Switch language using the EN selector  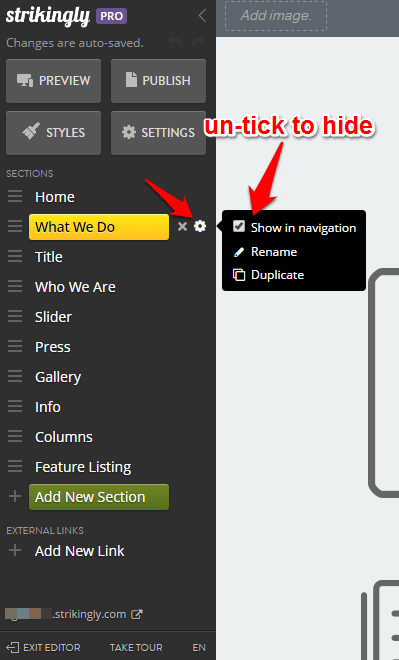pyautogui.click(x=199, y=647)
